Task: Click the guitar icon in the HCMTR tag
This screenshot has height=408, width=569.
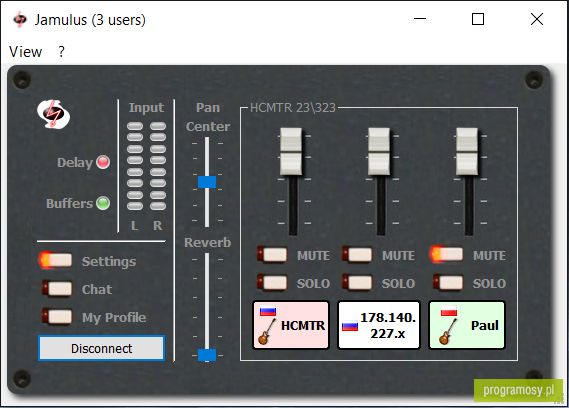Action: 267,332
